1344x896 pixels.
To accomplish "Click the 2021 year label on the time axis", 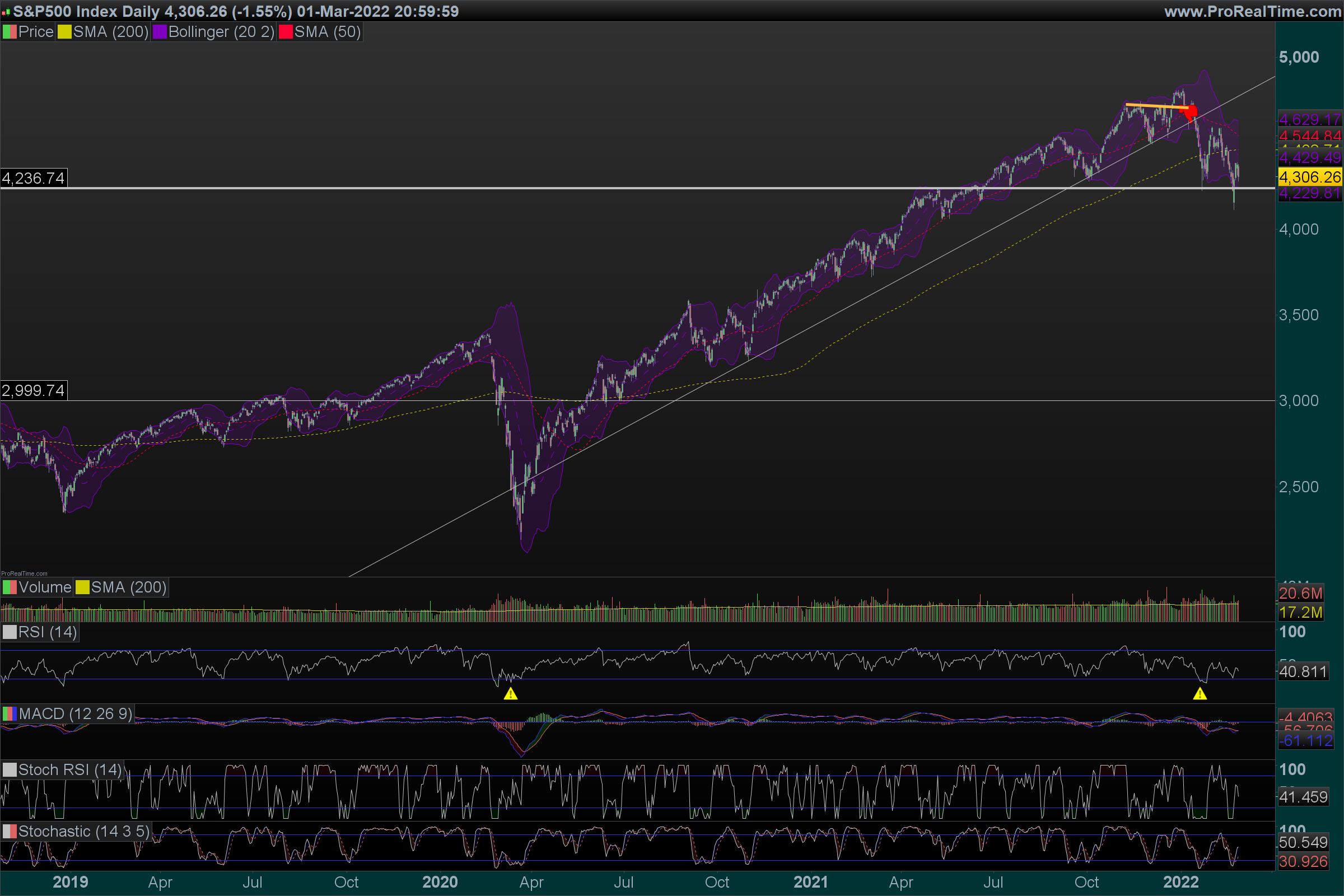I will [x=810, y=883].
